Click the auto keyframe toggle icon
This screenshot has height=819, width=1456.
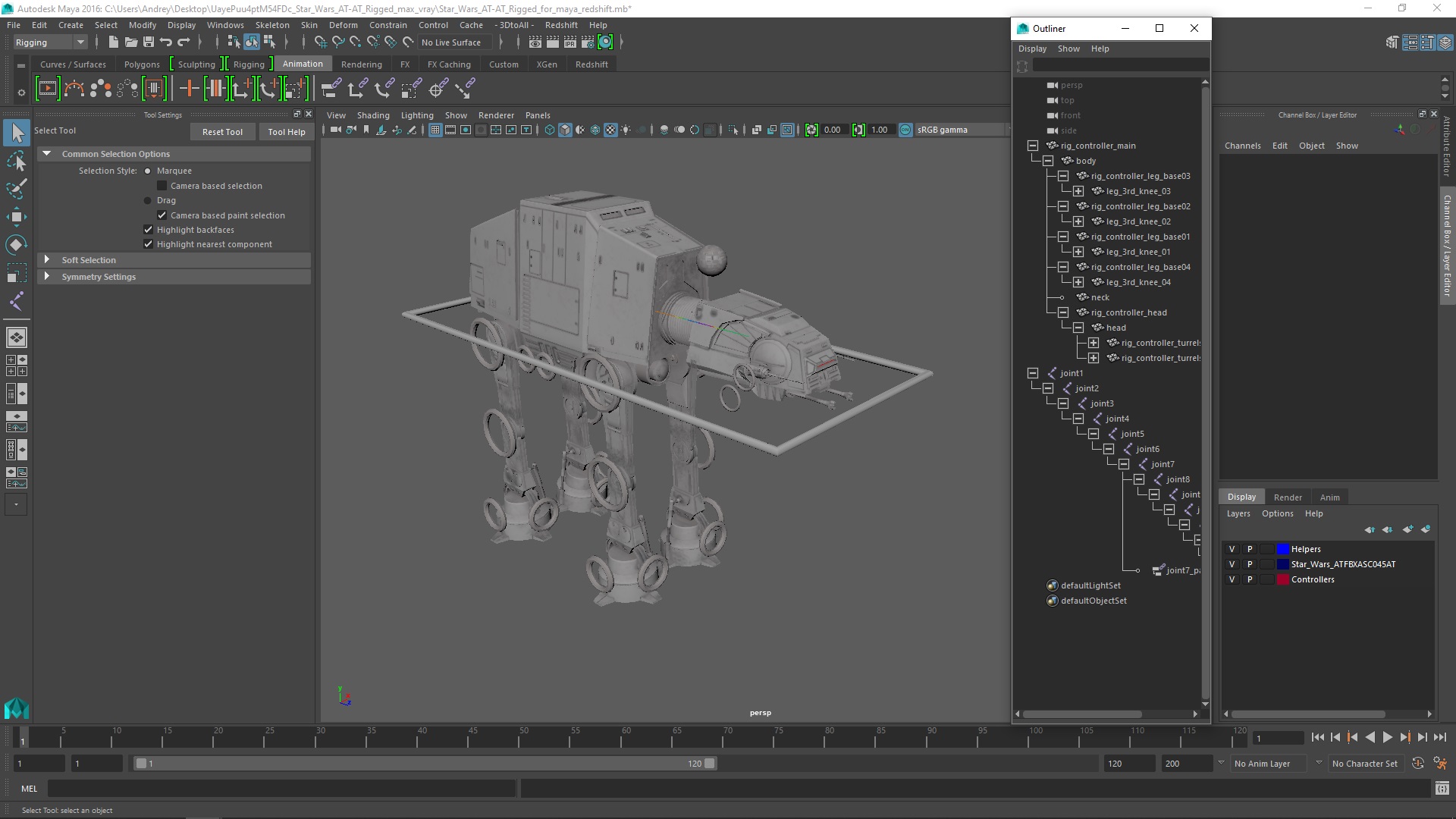[1418, 764]
